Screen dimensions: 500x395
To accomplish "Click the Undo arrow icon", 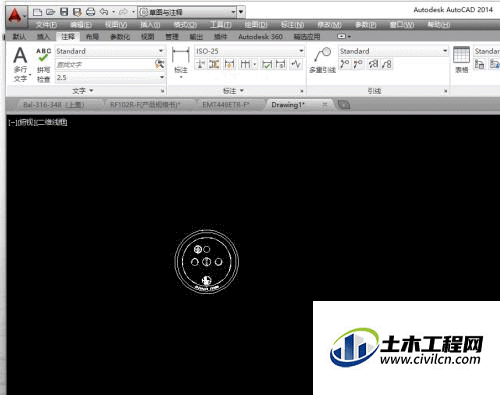I will pos(104,12).
